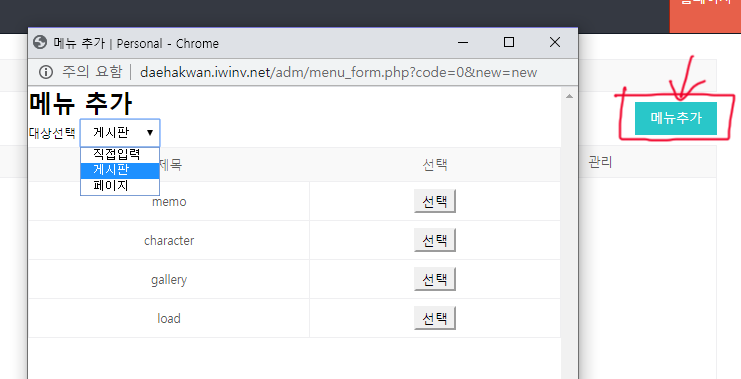Close the 메뉴 추가 popup window
741x379 pixels.
555,43
